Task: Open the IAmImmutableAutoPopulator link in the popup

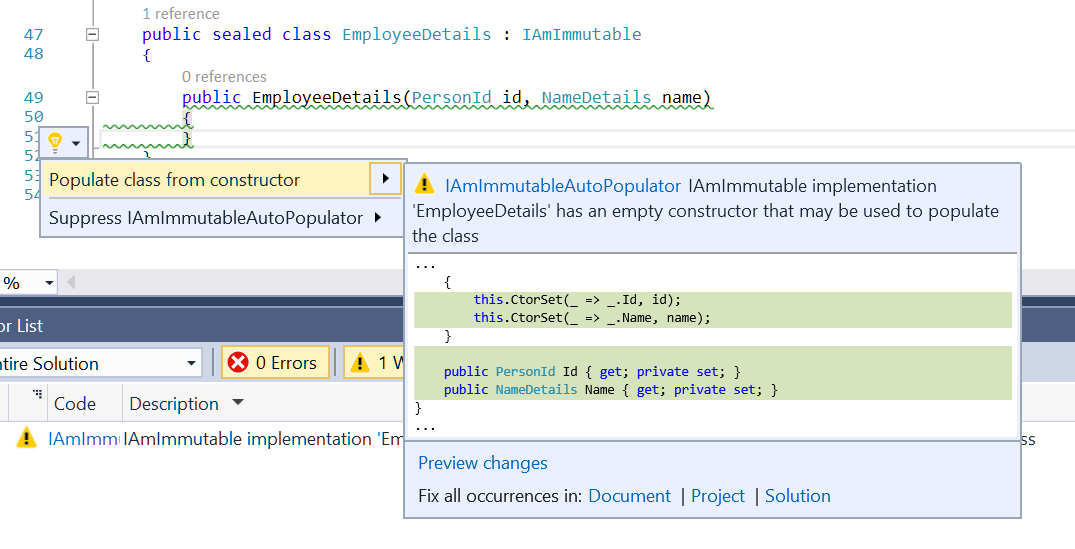Action: (x=563, y=185)
